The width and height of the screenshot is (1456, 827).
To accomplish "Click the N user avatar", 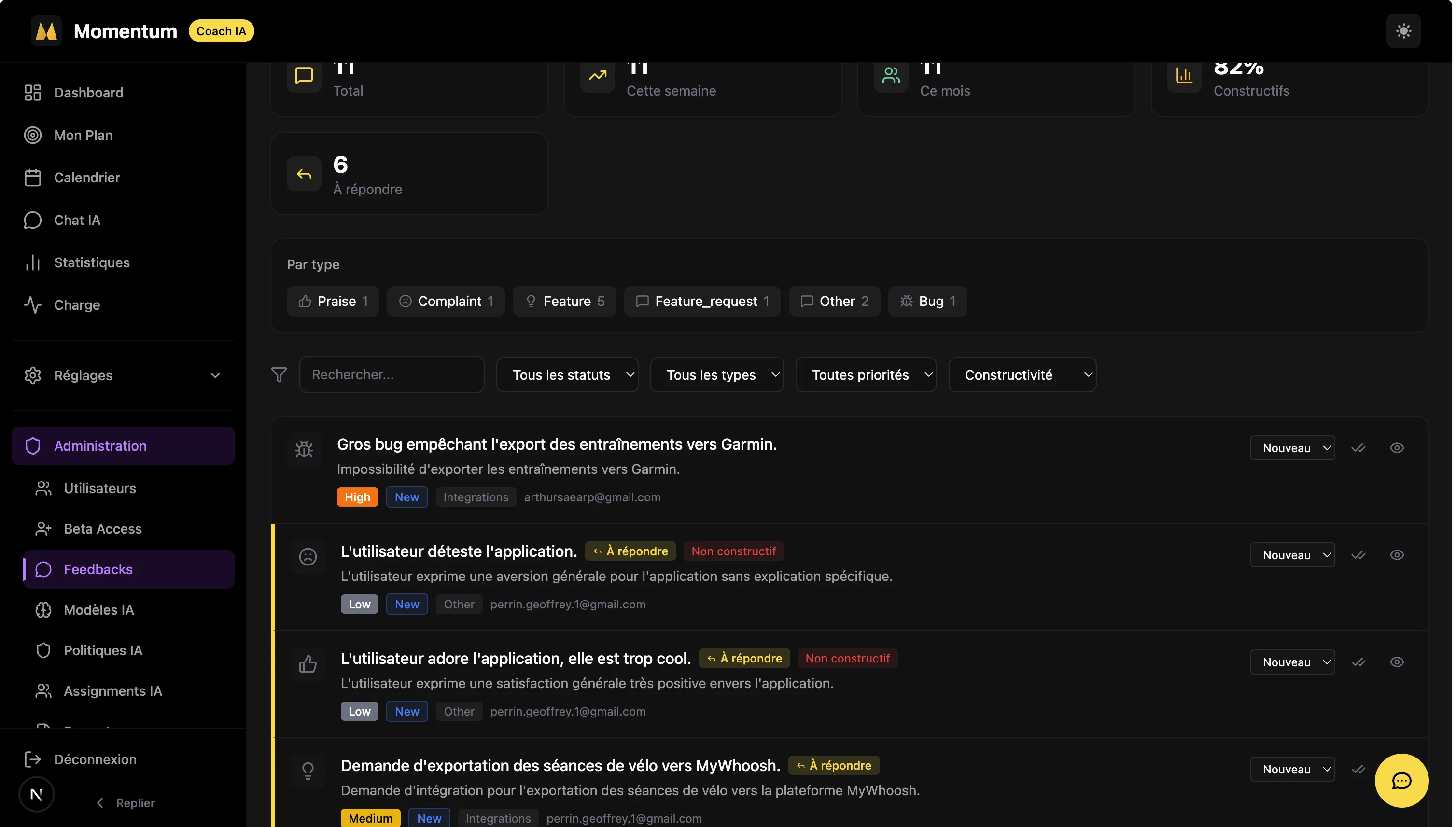I will pyautogui.click(x=36, y=794).
